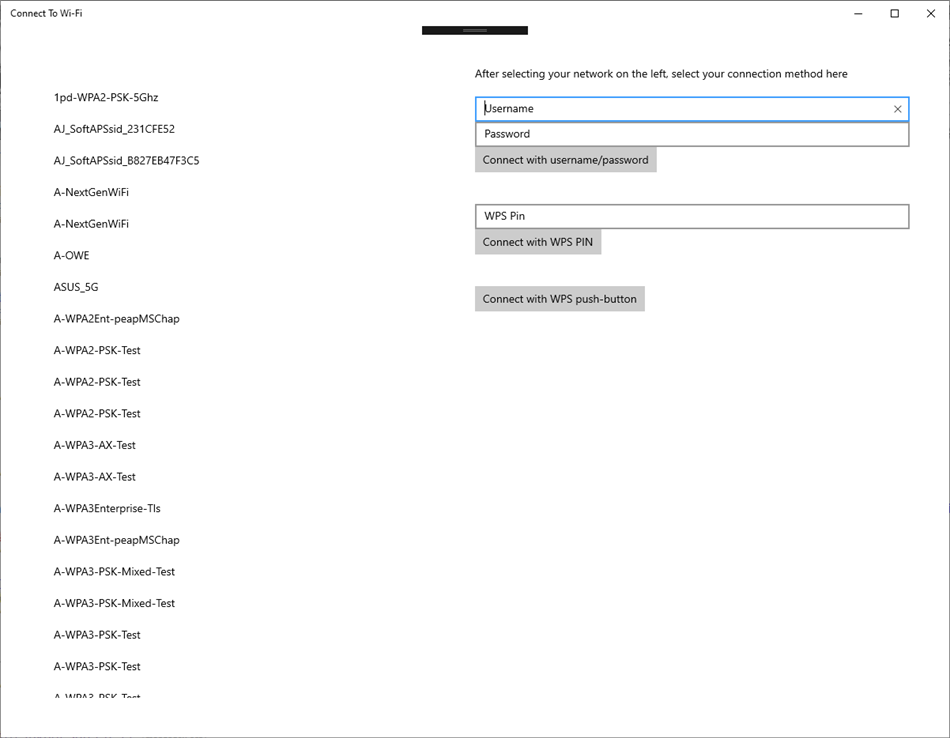Select the A-WPA3-PSK-Test network

coord(97,634)
